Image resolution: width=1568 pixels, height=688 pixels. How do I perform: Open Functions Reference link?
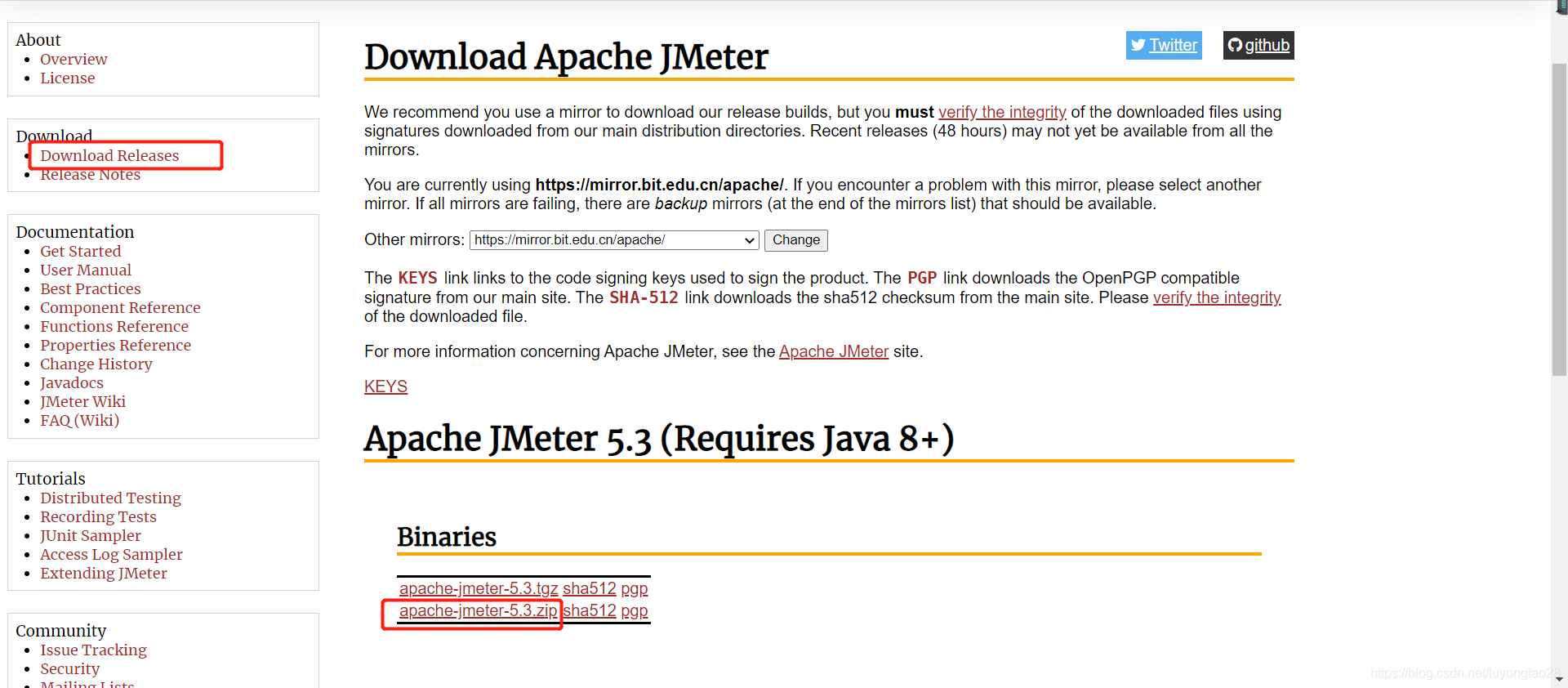114,326
